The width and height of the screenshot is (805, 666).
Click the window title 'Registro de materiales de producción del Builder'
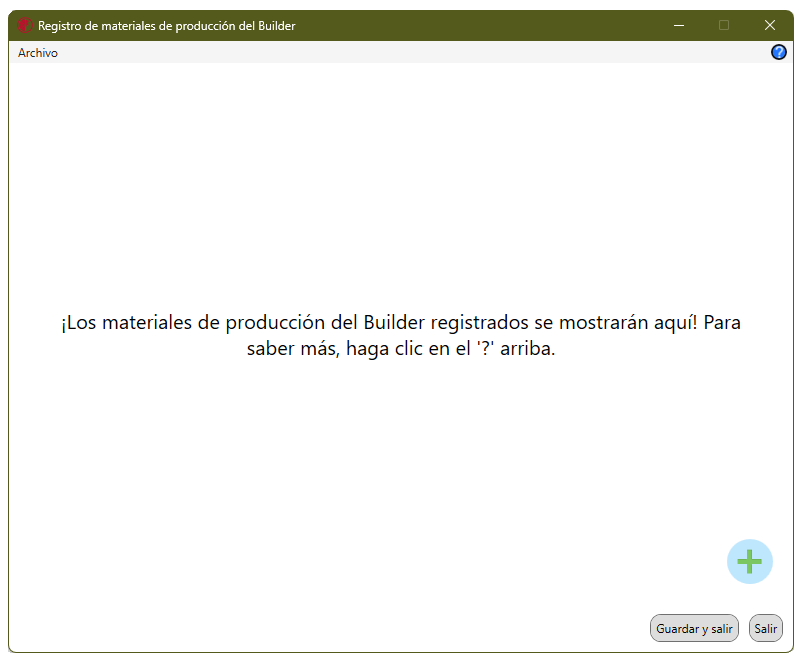(x=167, y=26)
